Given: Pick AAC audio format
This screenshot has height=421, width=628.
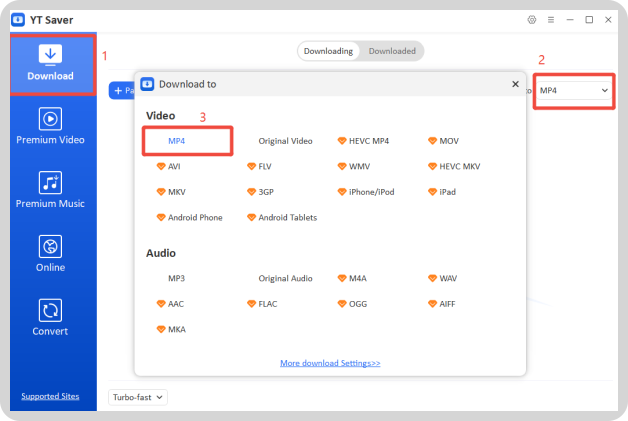Looking at the screenshot, I should pos(170,304).
